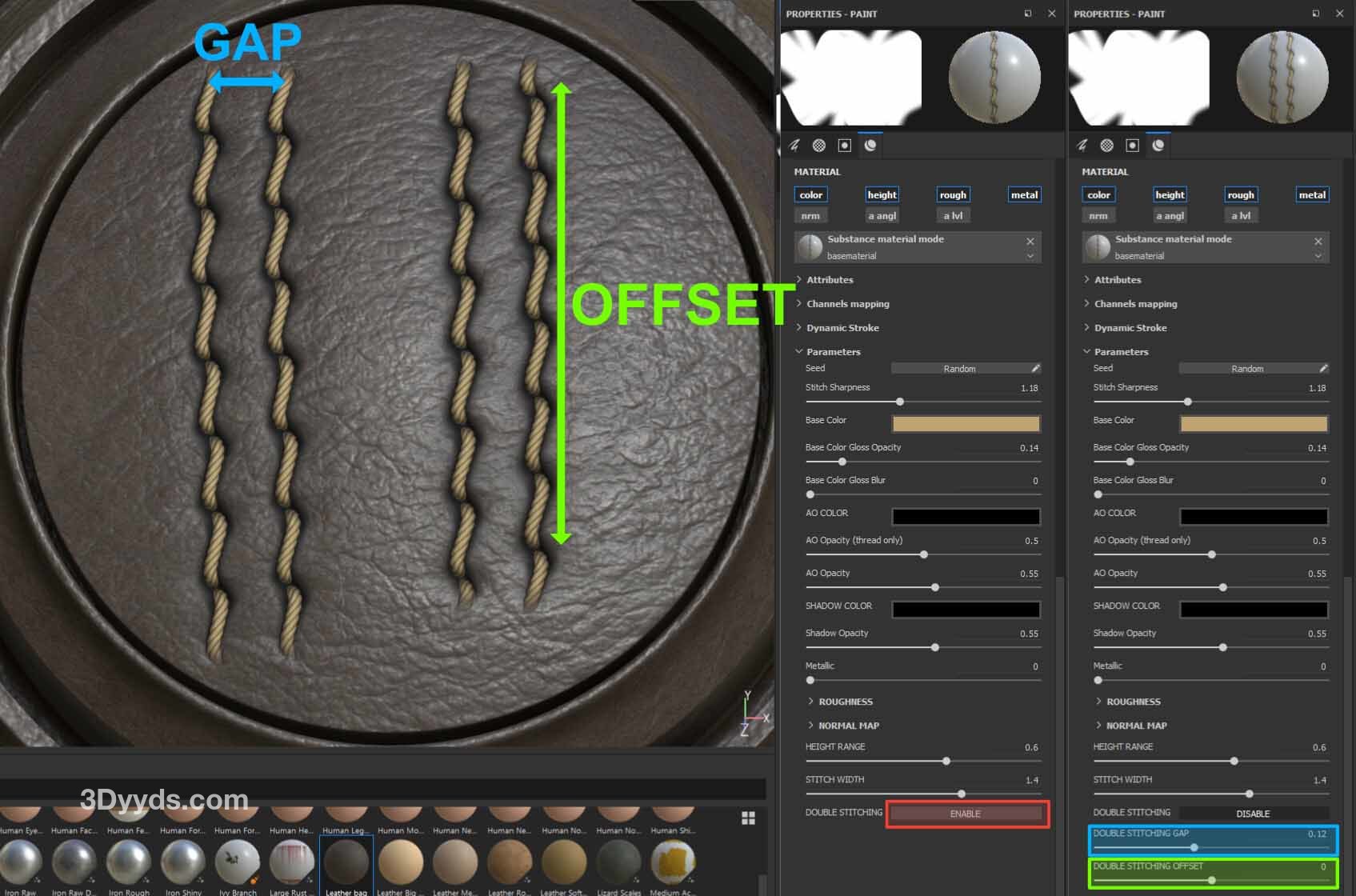This screenshot has height=896, width=1356.
Task: Remove Substance material with X in left panel
Action: point(1030,241)
